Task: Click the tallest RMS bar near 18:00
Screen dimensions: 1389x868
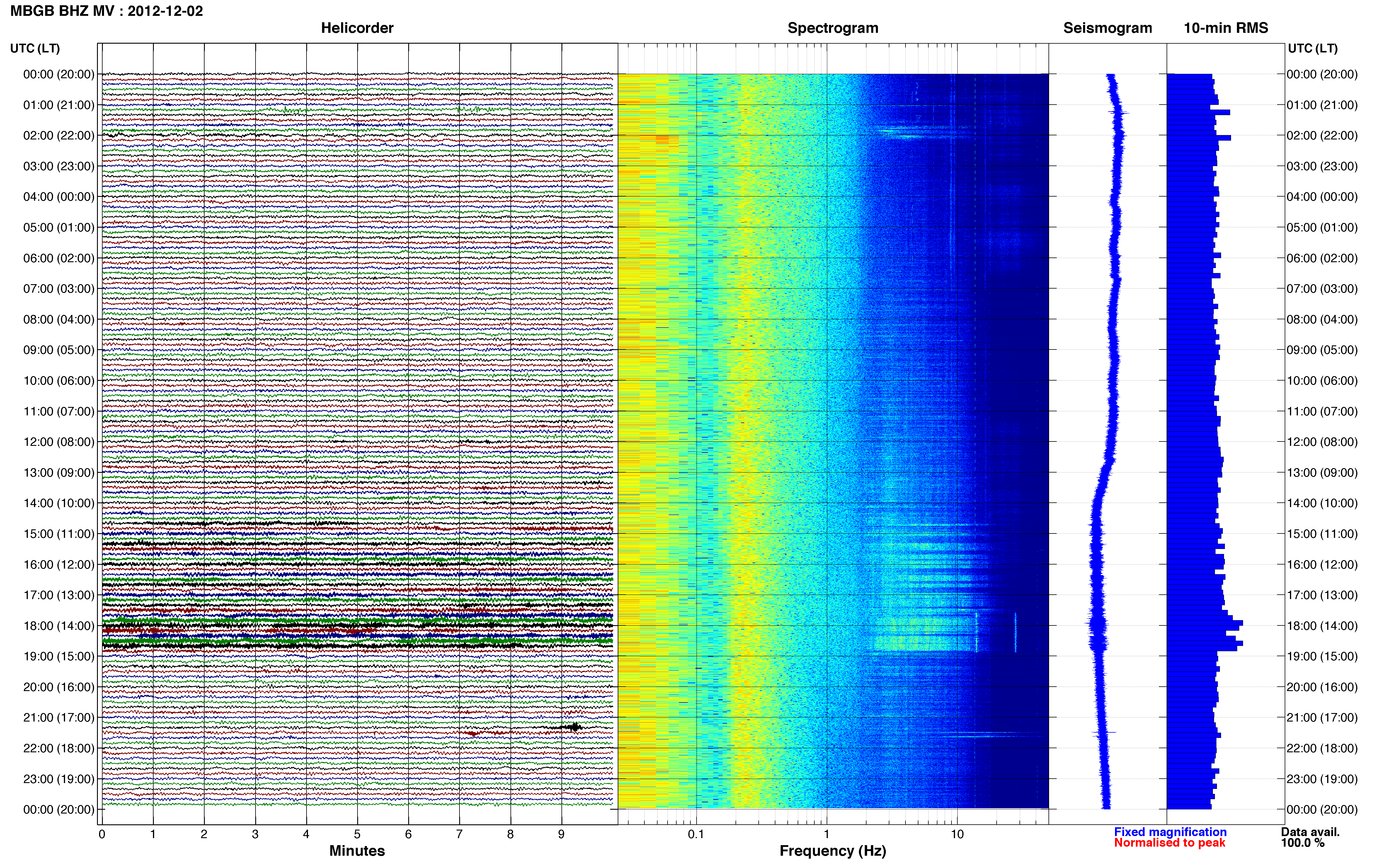Action: pyautogui.click(x=1204, y=623)
